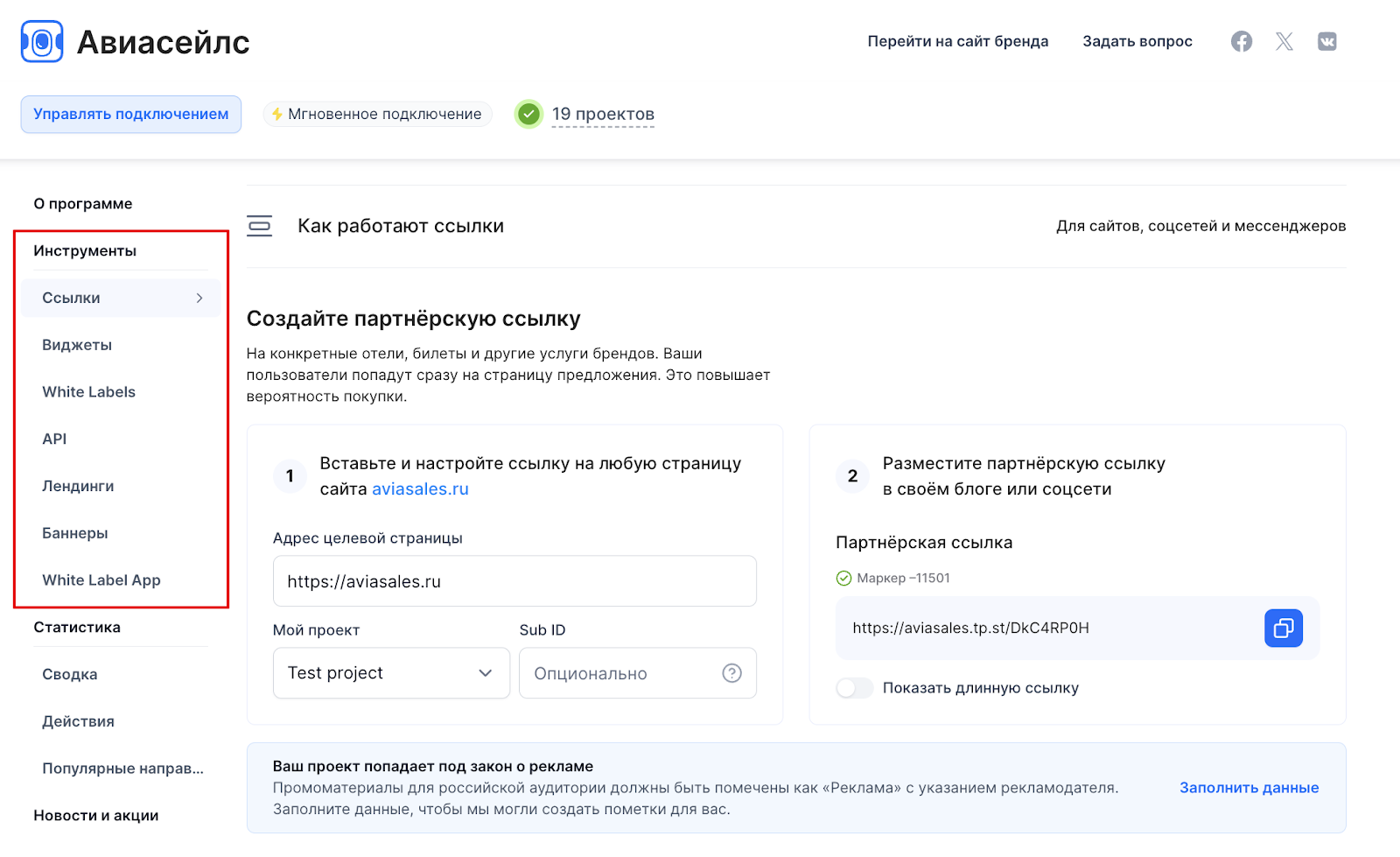This screenshot has height=857, width=1400.
Task: Copy the partner link with the blue copy icon
Action: click(1283, 628)
